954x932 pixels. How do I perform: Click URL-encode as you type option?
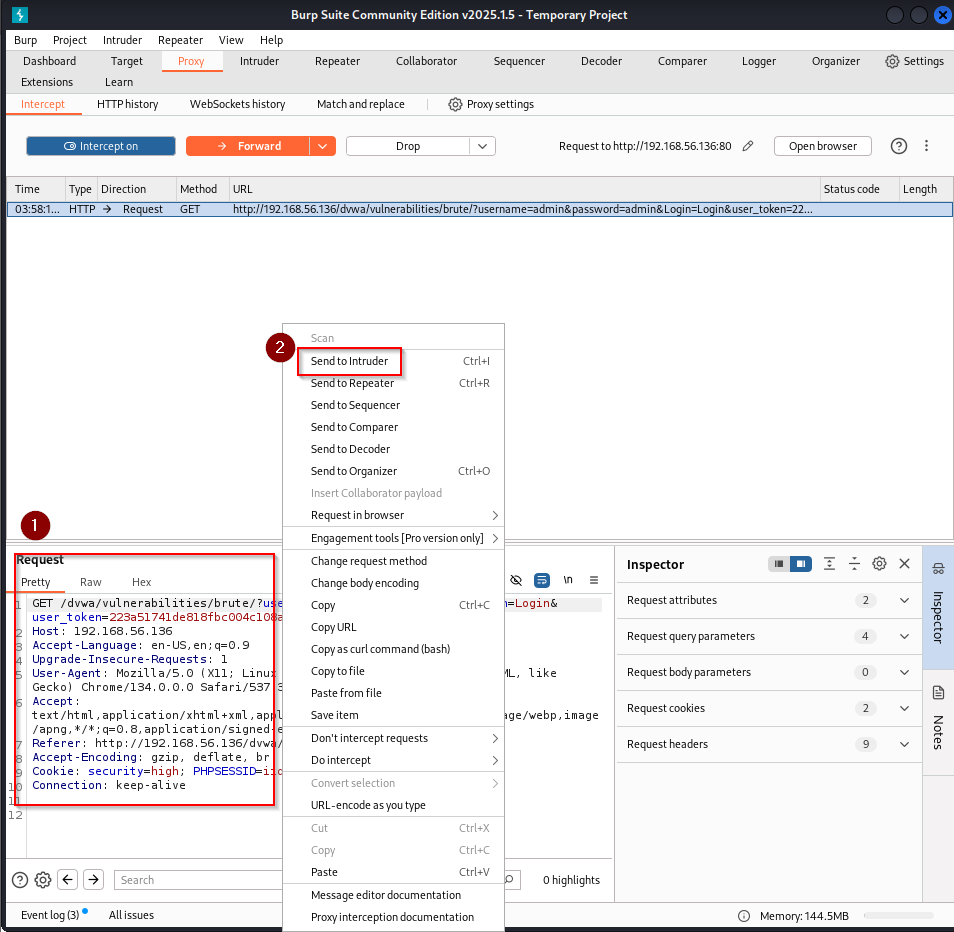[394, 805]
